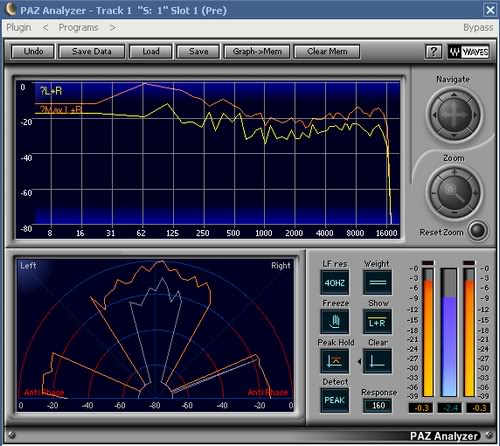Click left peak readout -0.3
Viewport: 500px width, 446px height.
[x=421, y=408]
